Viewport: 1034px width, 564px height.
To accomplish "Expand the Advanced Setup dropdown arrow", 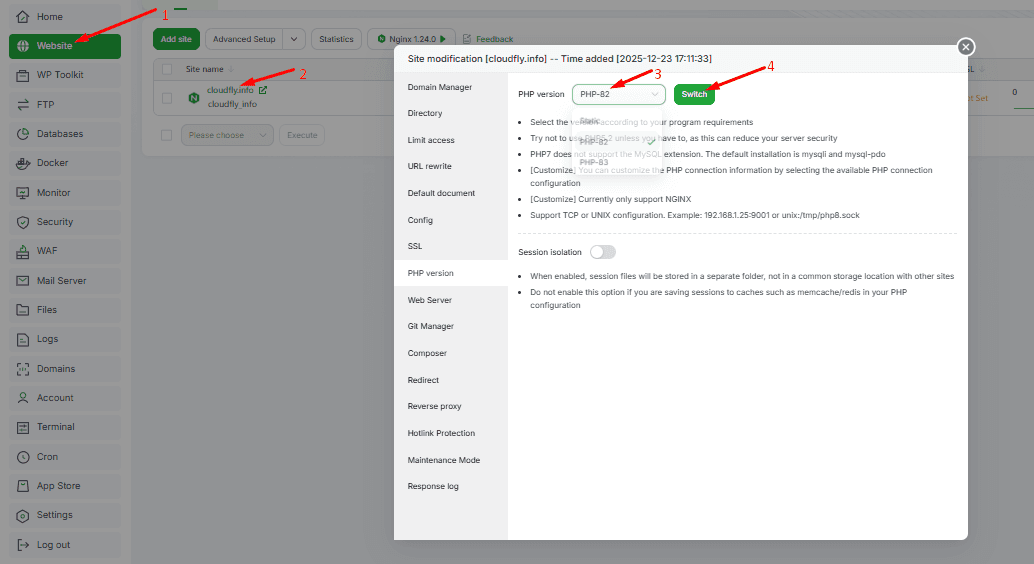I will click(294, 39).
